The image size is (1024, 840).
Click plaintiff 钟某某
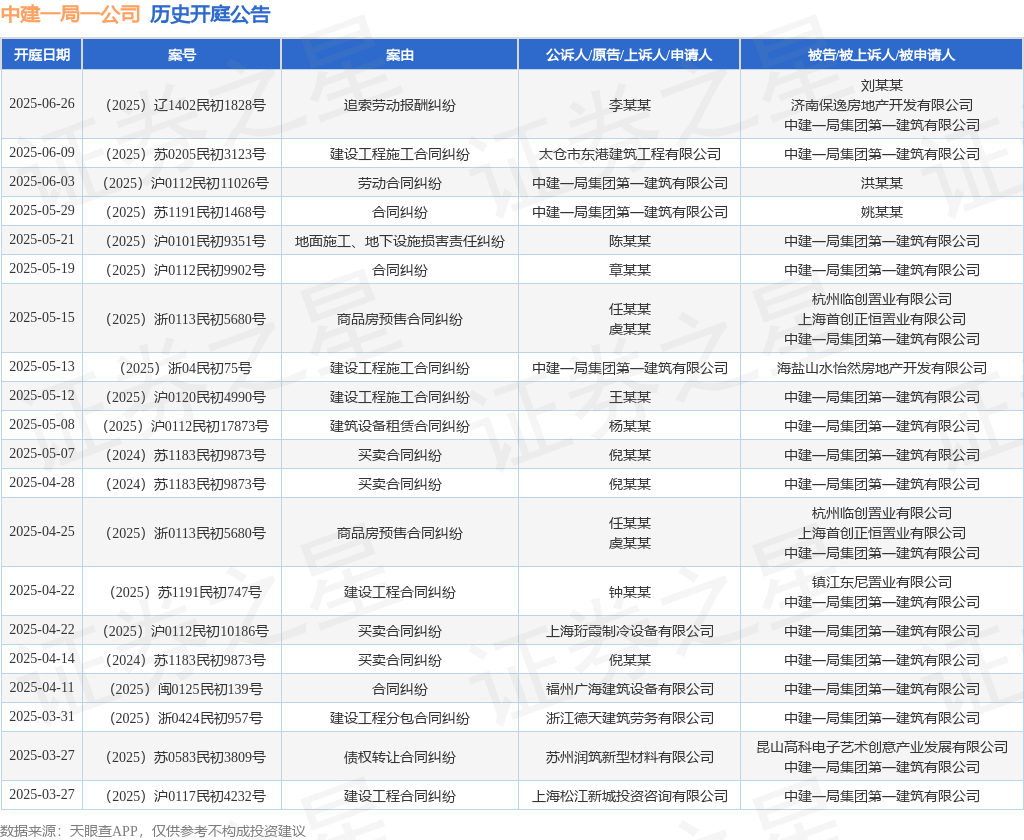coord(630,592)
